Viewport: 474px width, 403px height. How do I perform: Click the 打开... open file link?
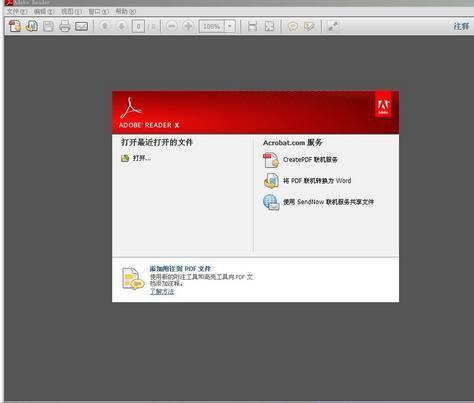coord(142,158)
